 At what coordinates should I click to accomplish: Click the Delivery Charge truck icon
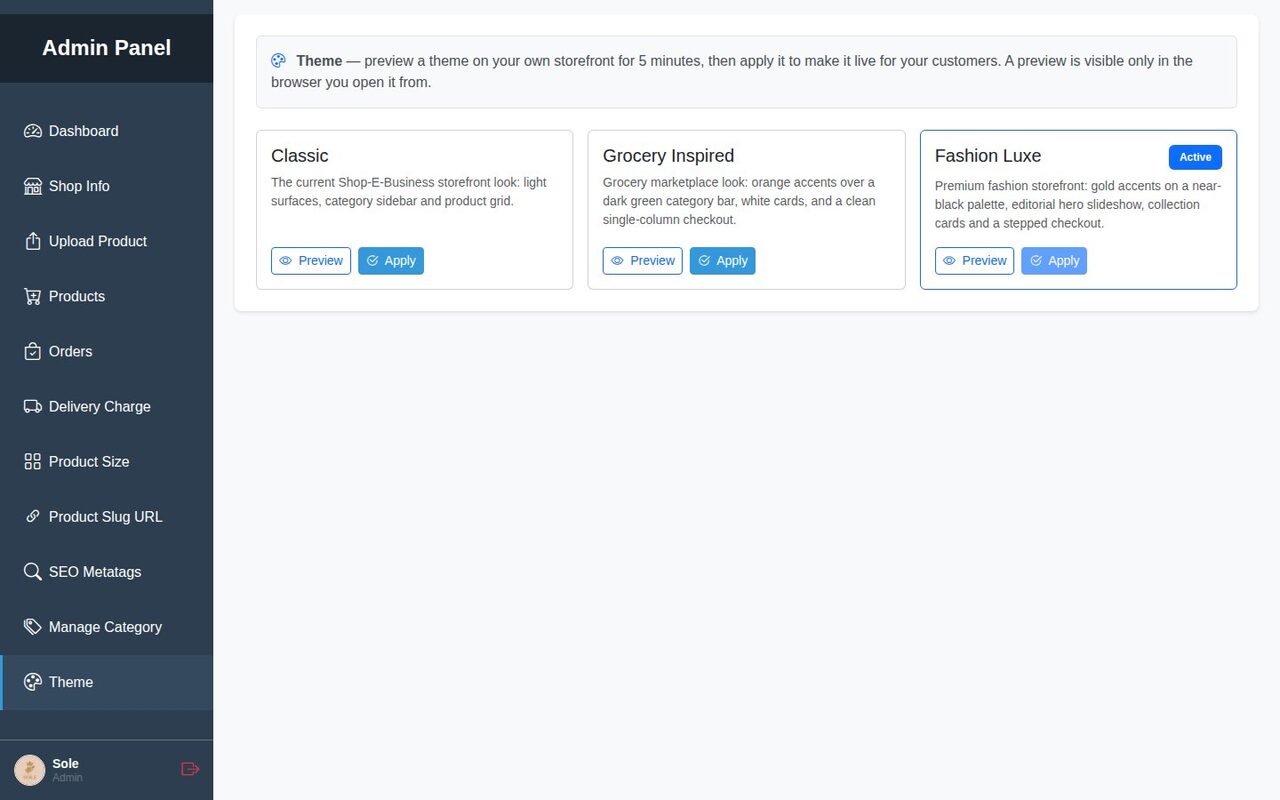point(32,406)
